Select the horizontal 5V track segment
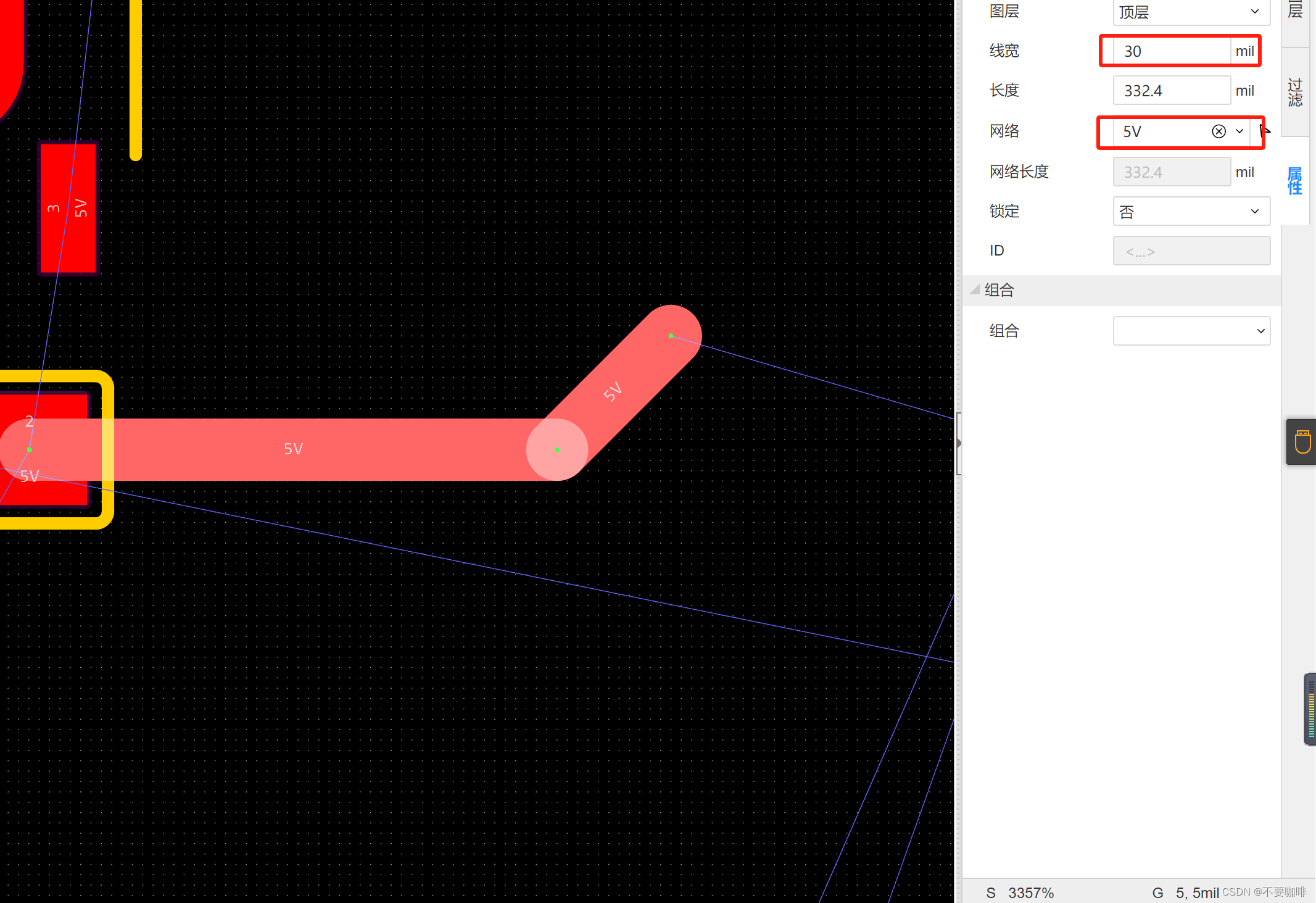Image resolution: width=1316 pixels, height=903 pixels. pos(370,449)
